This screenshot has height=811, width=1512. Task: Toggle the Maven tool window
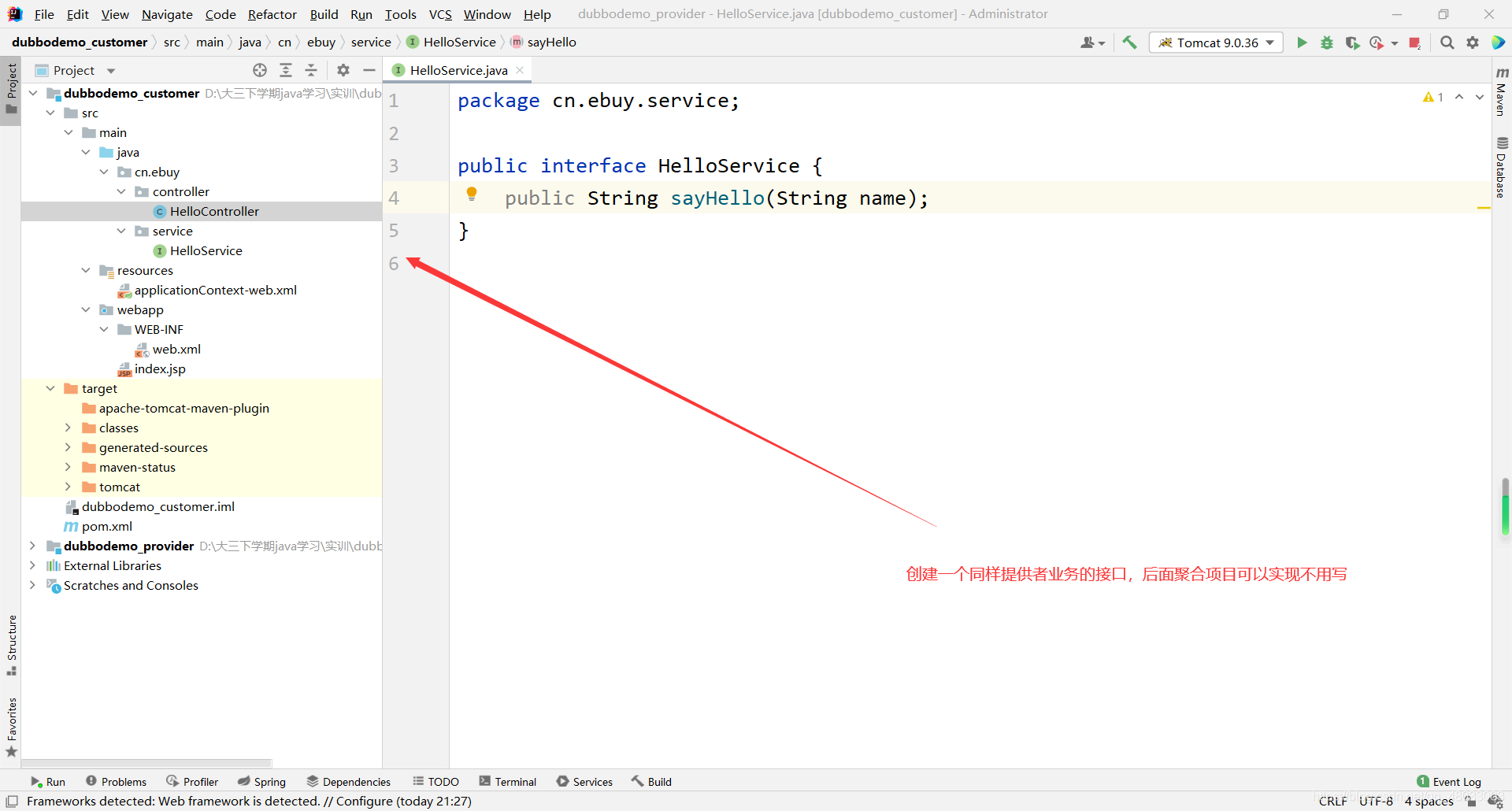click(x=1502, y=92)
